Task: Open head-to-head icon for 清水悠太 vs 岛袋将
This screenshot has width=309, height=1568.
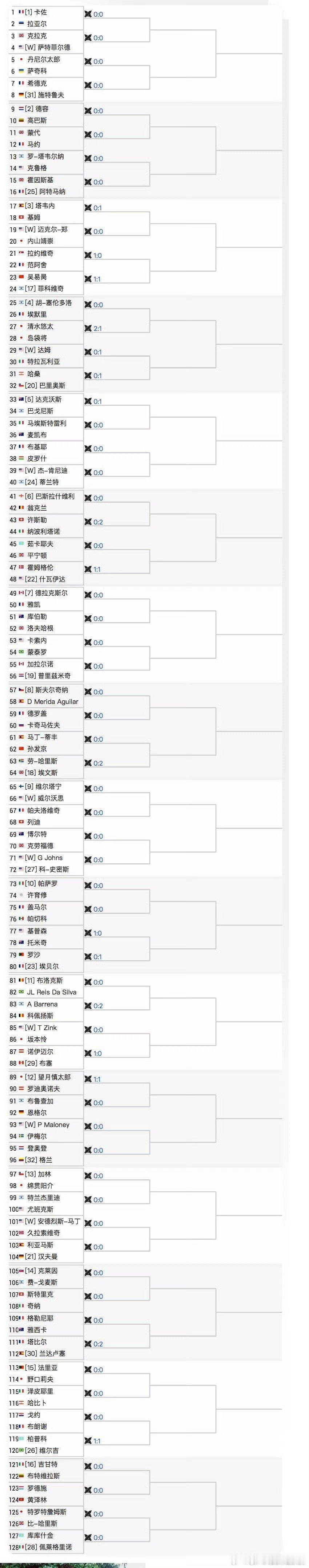Action: (88, 328)
